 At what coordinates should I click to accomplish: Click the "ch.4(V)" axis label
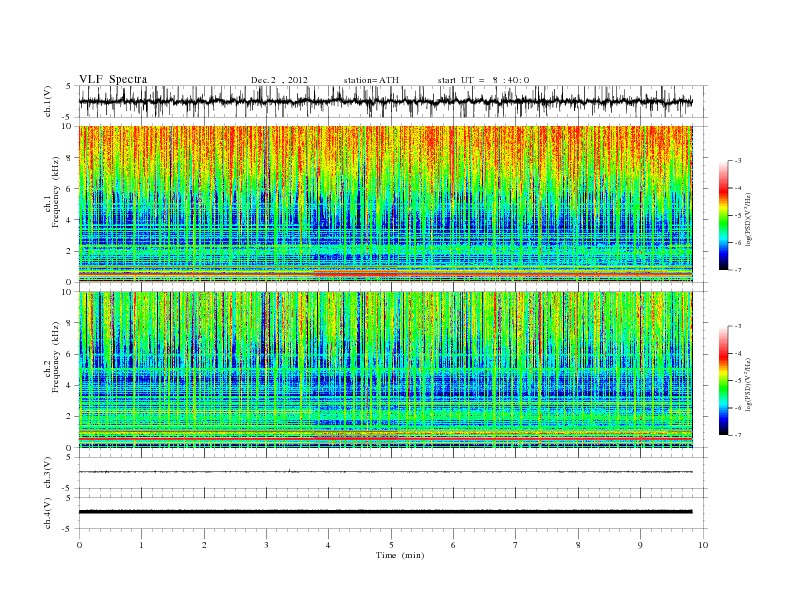pos(47,513)
